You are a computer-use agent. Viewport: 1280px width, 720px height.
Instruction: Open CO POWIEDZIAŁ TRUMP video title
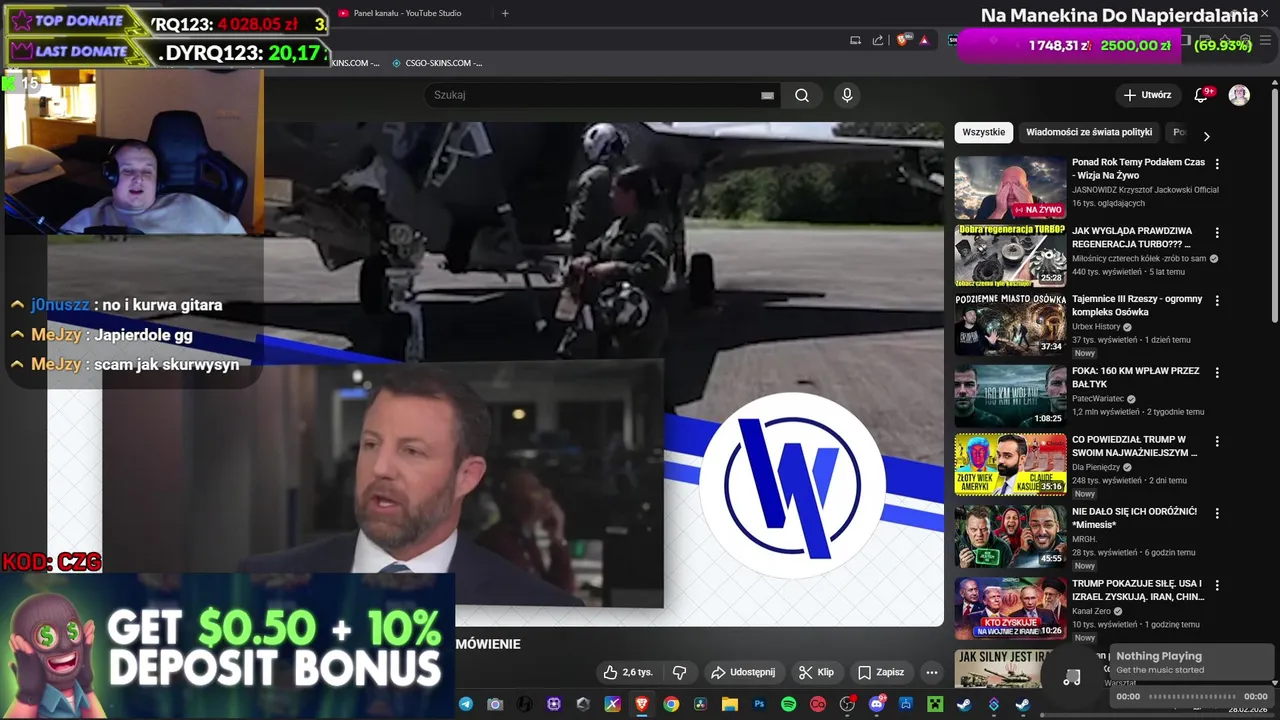click(x=1134, y=446)
